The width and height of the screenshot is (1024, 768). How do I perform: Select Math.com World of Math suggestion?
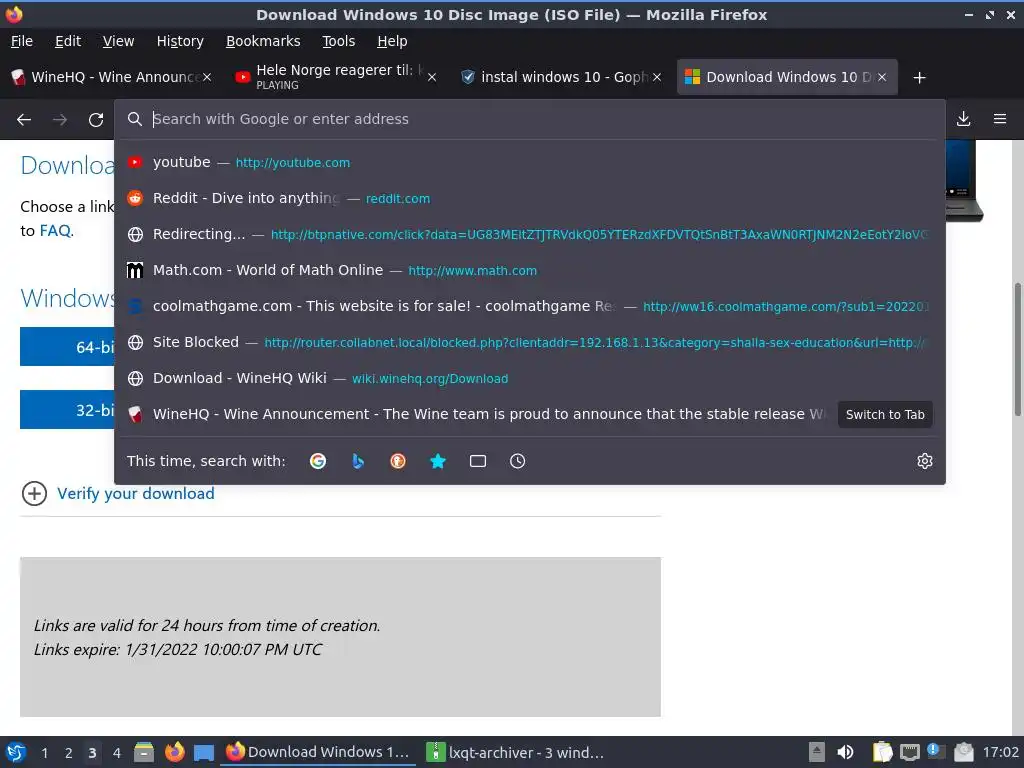click(x=530, y=270)
